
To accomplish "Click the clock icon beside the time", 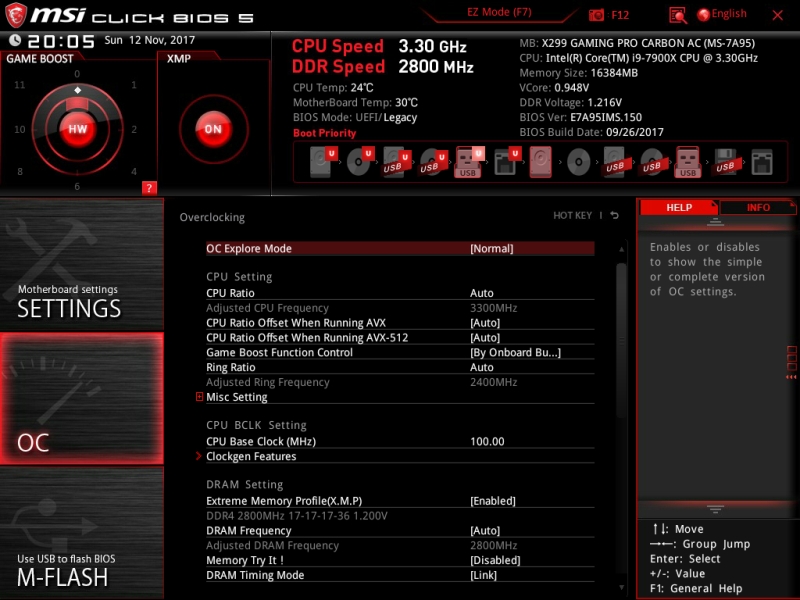I will coord(15,40).
